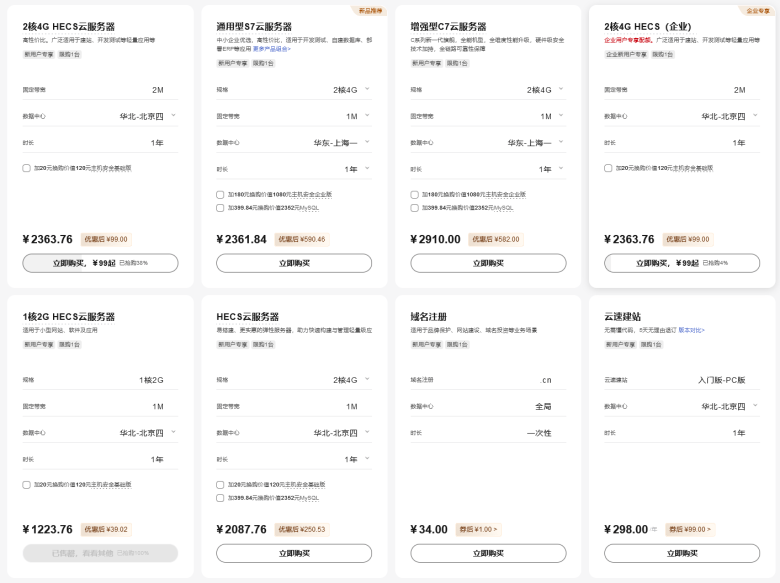Tick the 20元 host security checkbox on 1核2G HECS
The width and height of the screenshot is (780, 583).
pos(27,485)
